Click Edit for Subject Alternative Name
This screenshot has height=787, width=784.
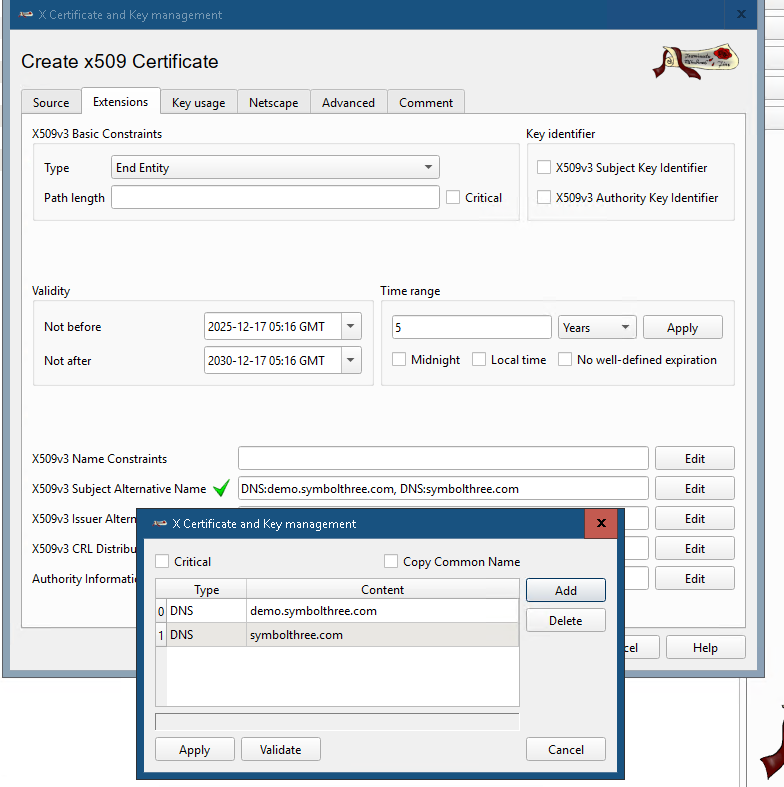click(x=695, y=488)
